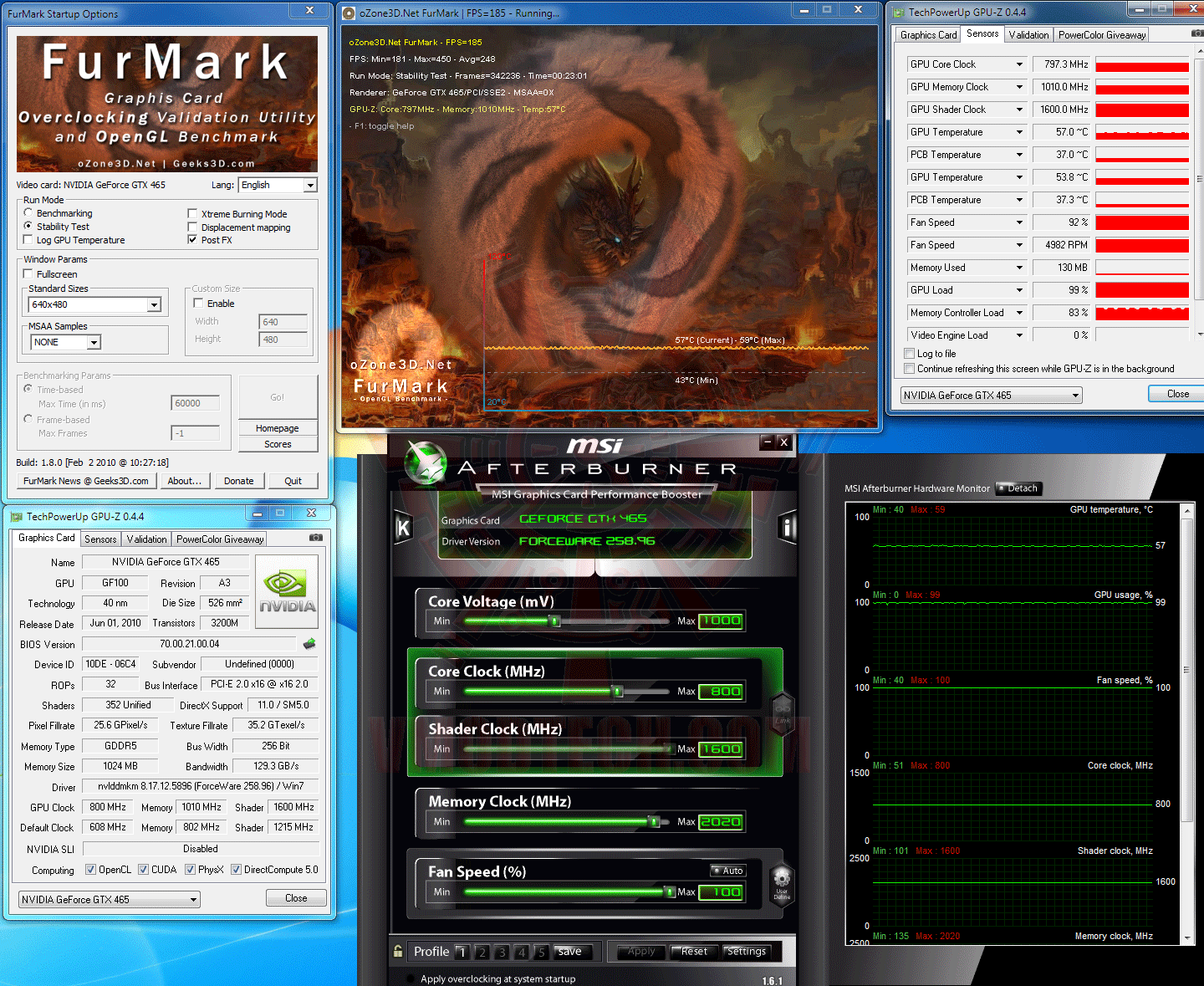Toggle the Link clocks button in Afterburner
The width and height of the screenshot is (1204, 986).
click(x=783, y=713)
